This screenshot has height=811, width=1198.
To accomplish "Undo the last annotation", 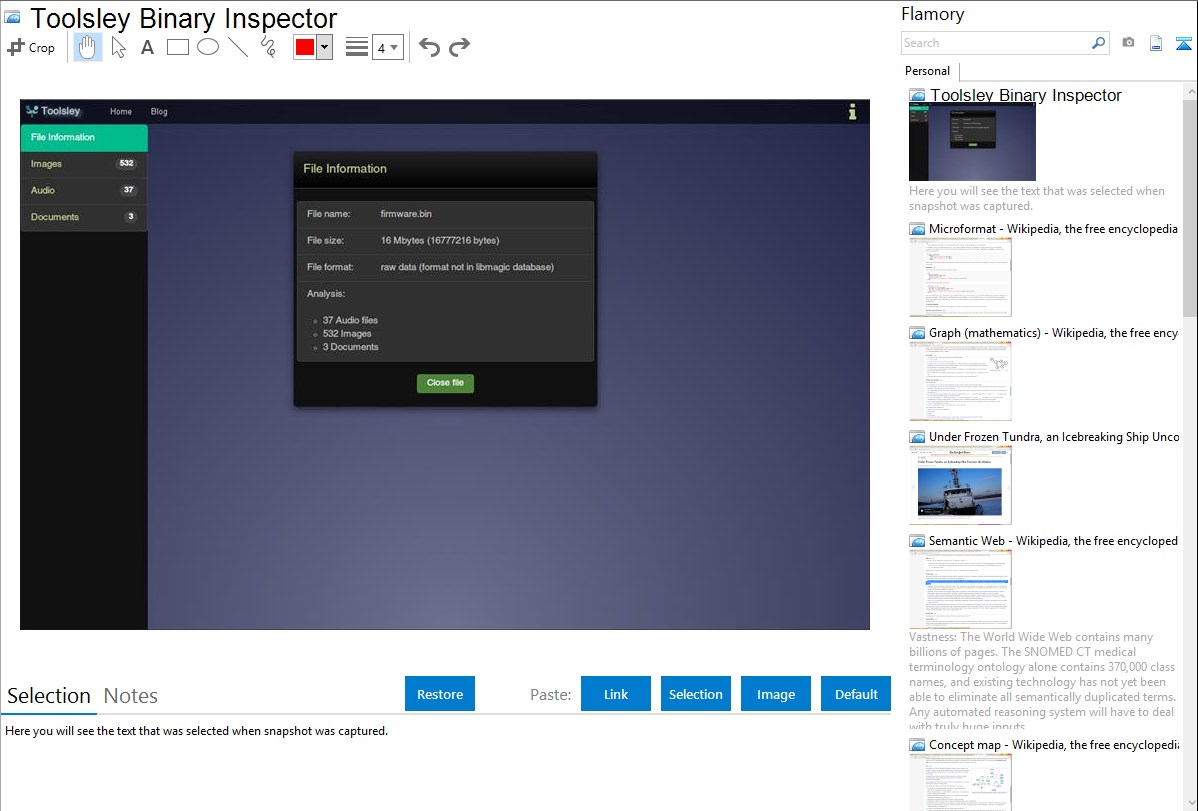I will [429, 47].
